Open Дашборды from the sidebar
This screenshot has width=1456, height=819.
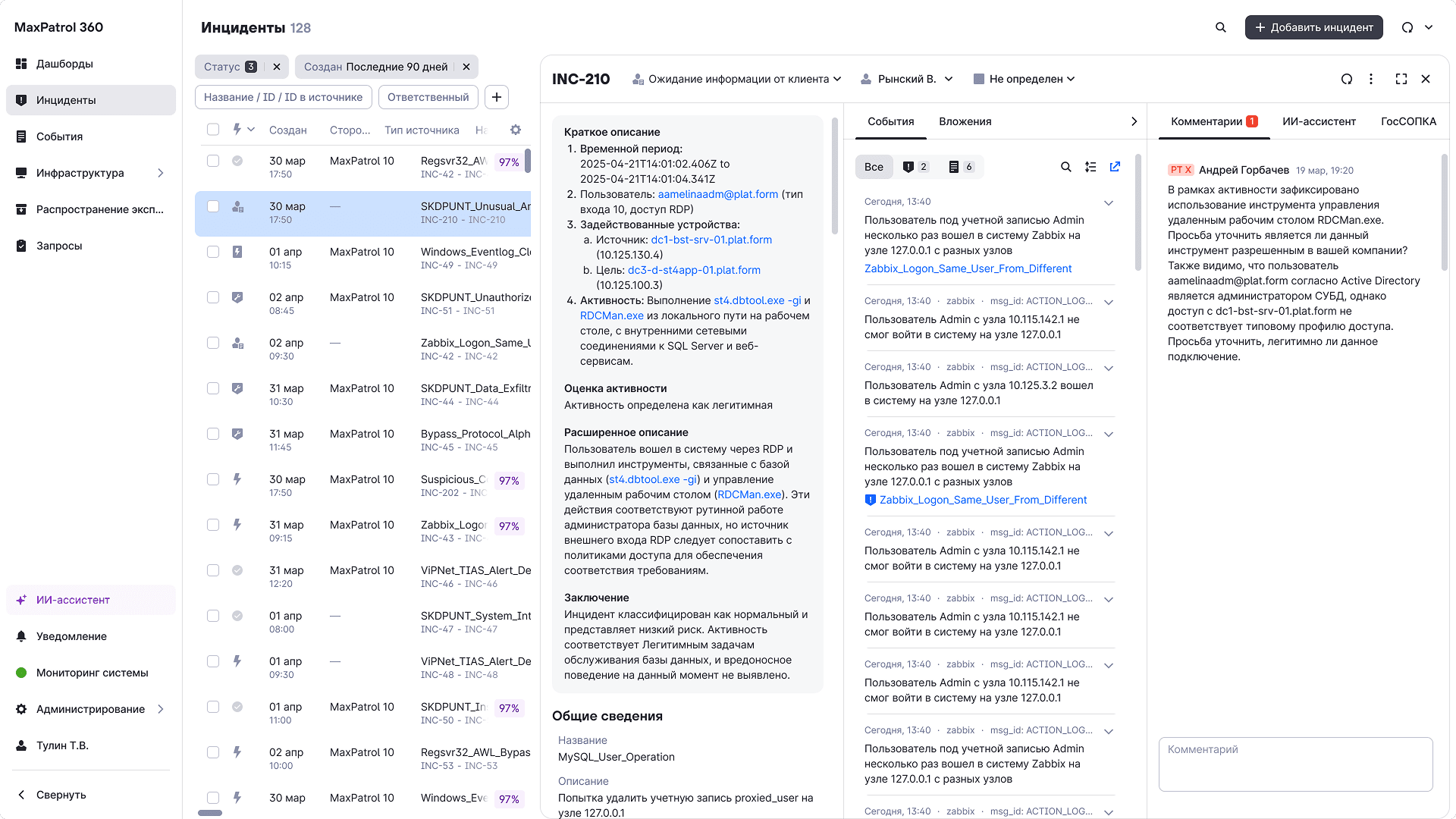click(x=64, y=64)
